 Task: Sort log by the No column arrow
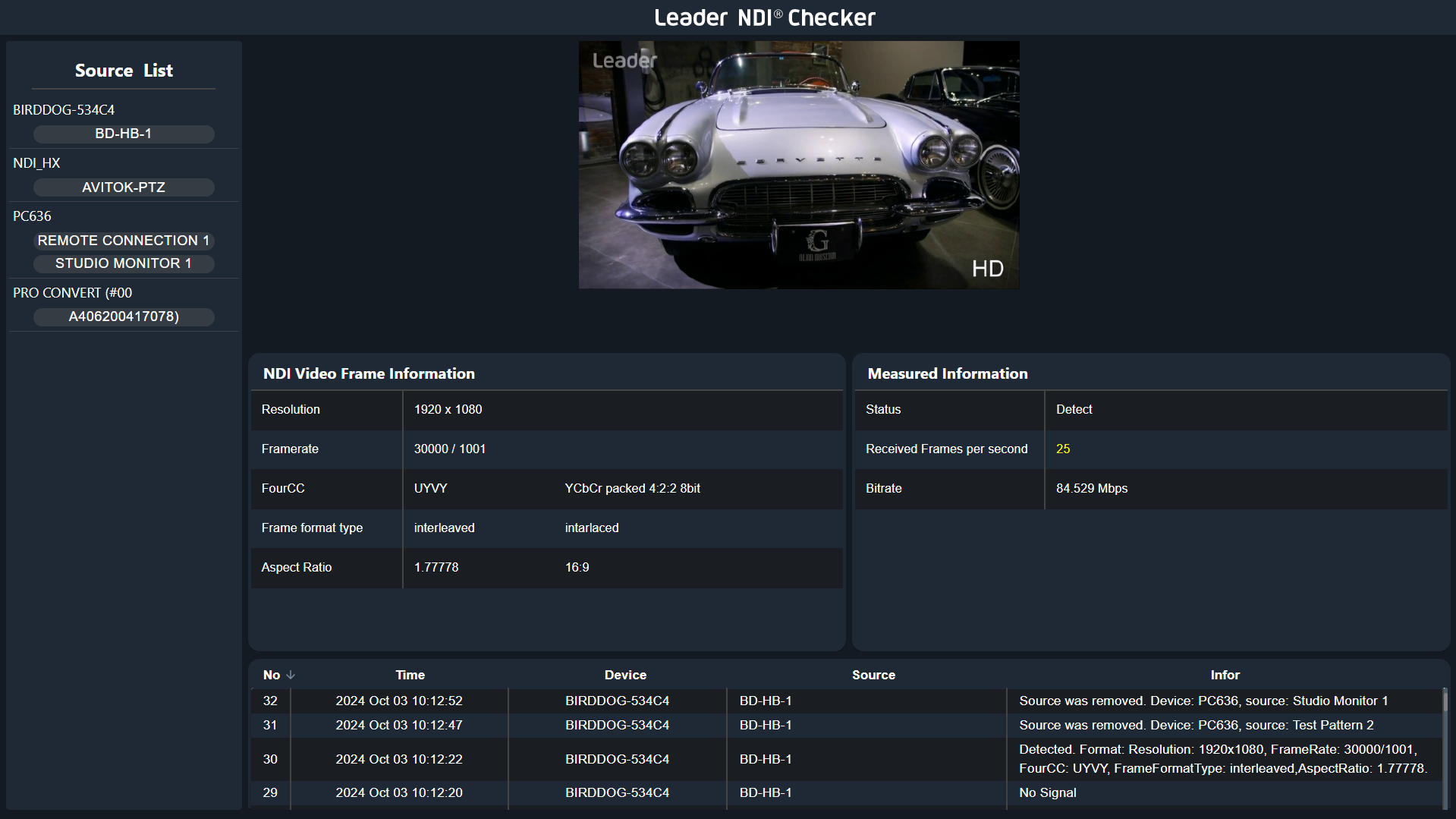[x=291, y=675]
